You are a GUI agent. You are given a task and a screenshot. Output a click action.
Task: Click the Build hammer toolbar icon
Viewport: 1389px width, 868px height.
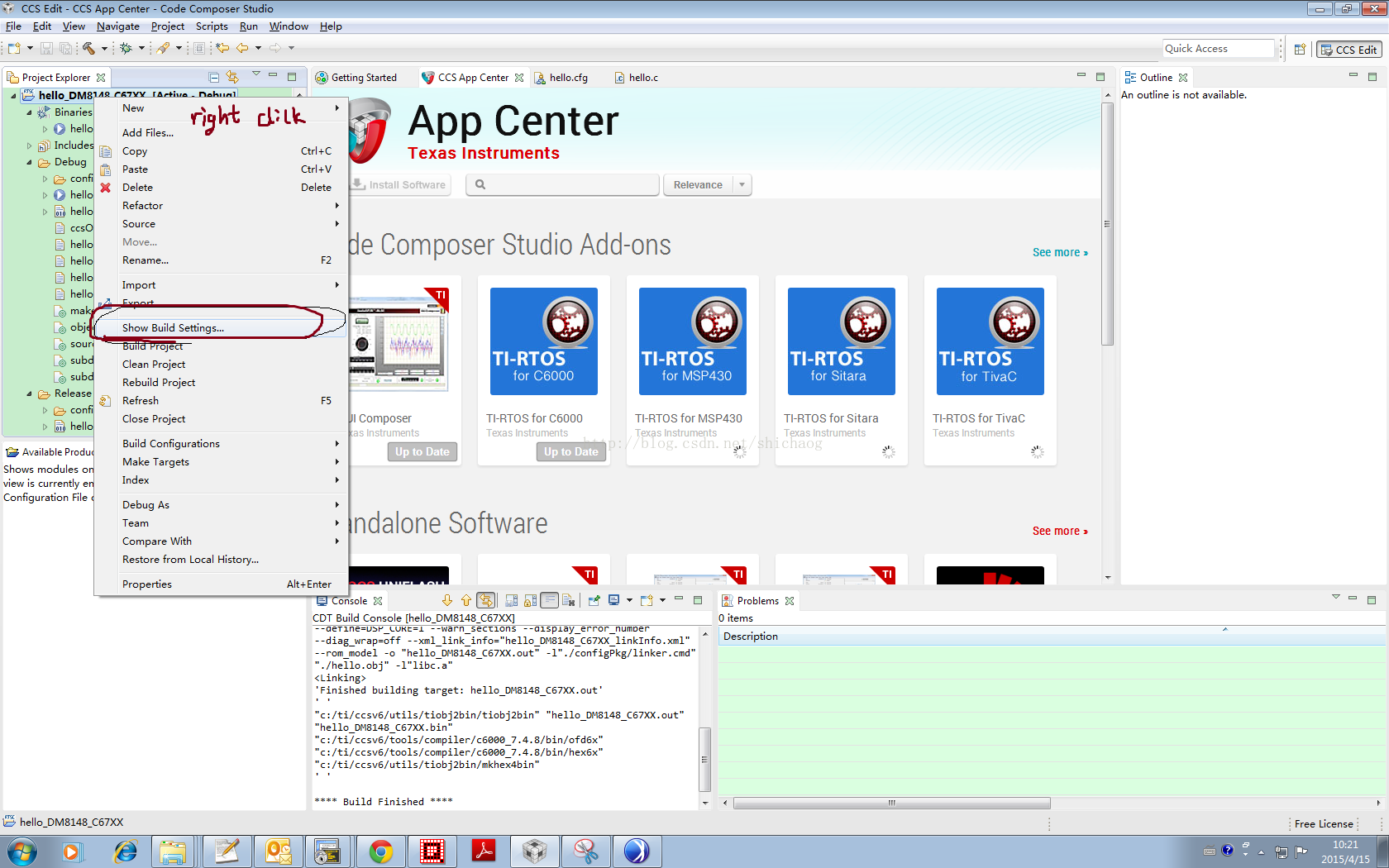(x=88, y=48)
